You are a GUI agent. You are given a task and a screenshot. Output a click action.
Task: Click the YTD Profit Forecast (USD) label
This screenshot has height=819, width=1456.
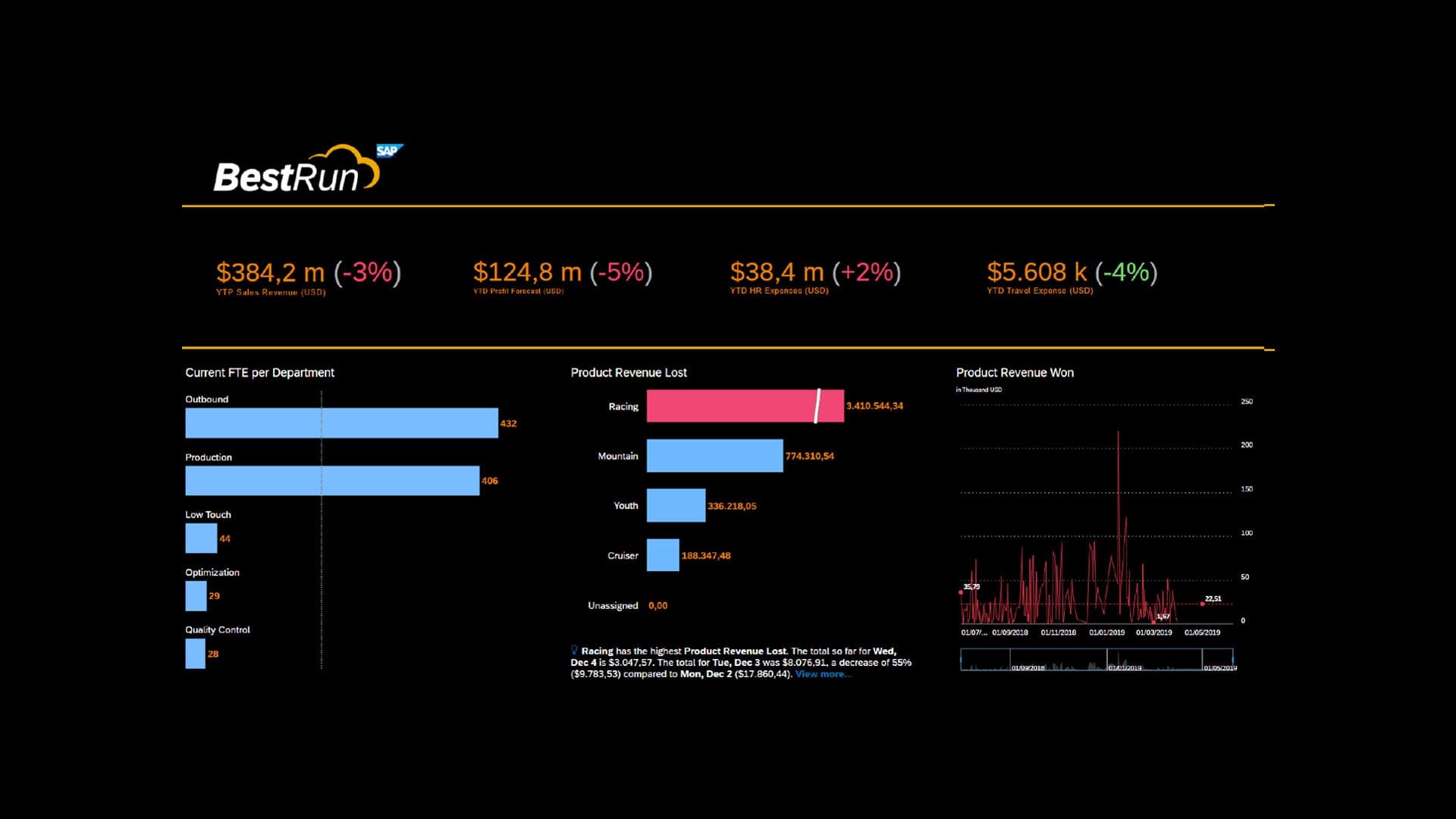click(518, 291)
